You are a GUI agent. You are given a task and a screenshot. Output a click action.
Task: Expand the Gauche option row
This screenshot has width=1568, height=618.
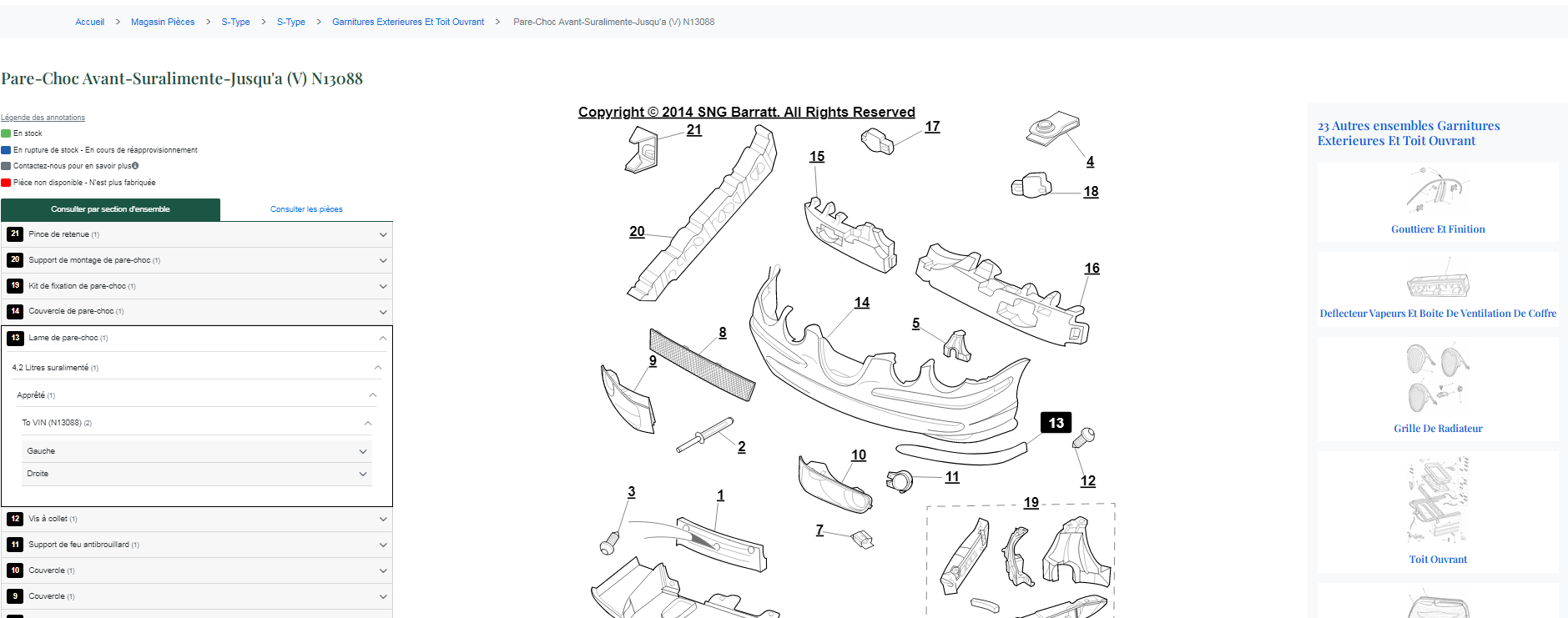pyautogui.click(x=363, y=451)
